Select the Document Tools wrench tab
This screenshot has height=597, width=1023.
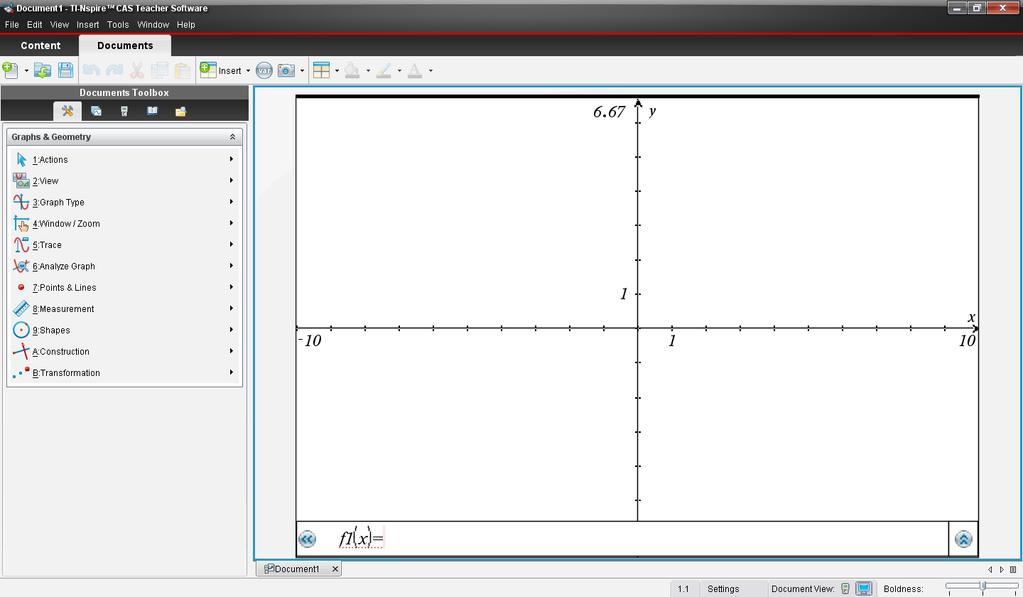click(67, 111)
